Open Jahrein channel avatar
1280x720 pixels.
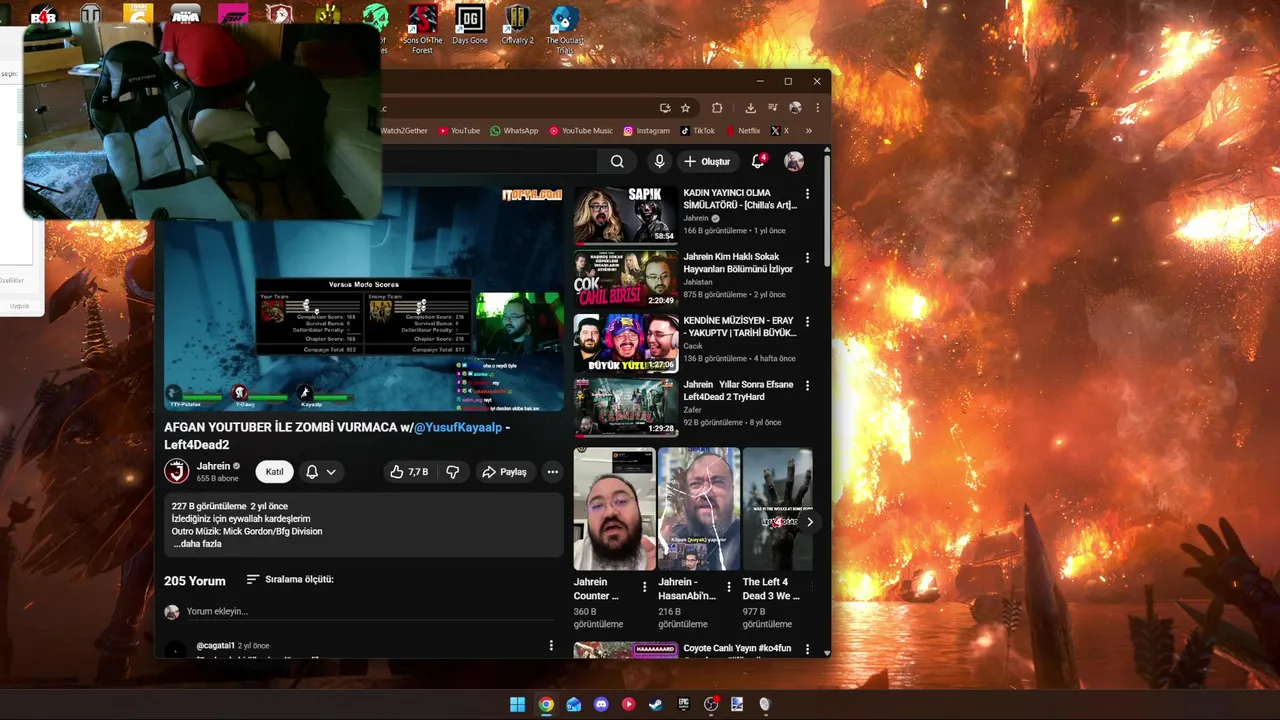click(177, 472)
